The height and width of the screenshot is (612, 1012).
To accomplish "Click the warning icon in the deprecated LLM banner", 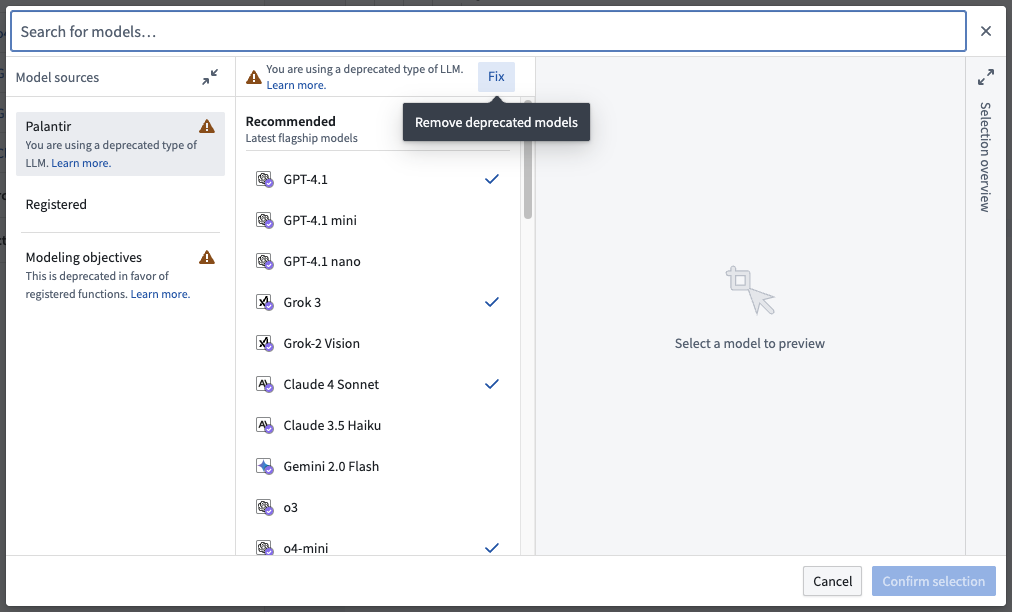I will point(254,77).
